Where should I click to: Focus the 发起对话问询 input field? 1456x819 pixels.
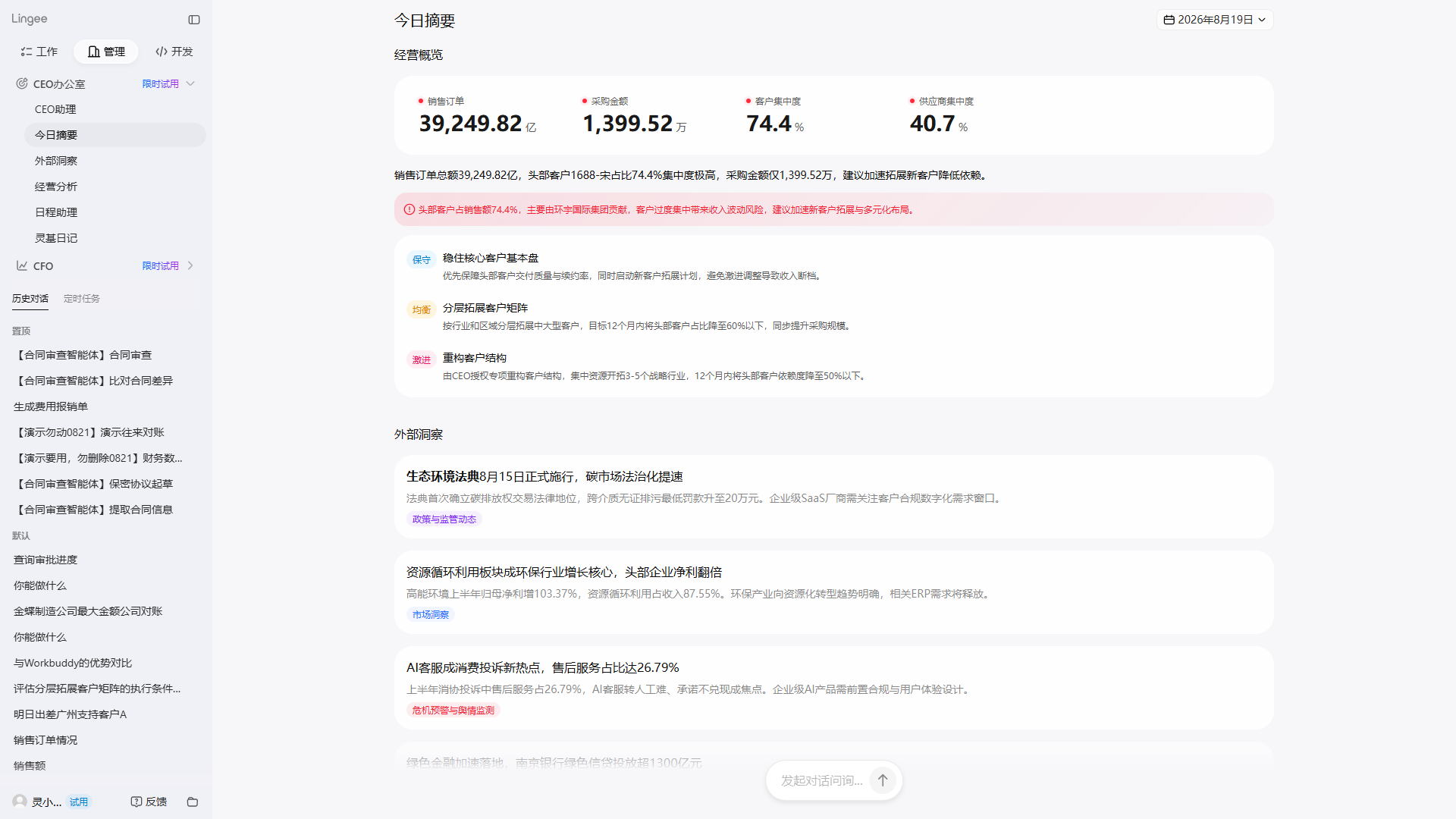pos(822,780)
